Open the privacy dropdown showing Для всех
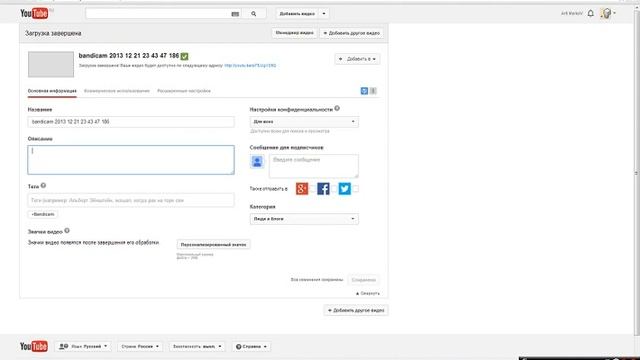This screenshot has height=360, width=640. pyautogui.click(x=304, y=122)
